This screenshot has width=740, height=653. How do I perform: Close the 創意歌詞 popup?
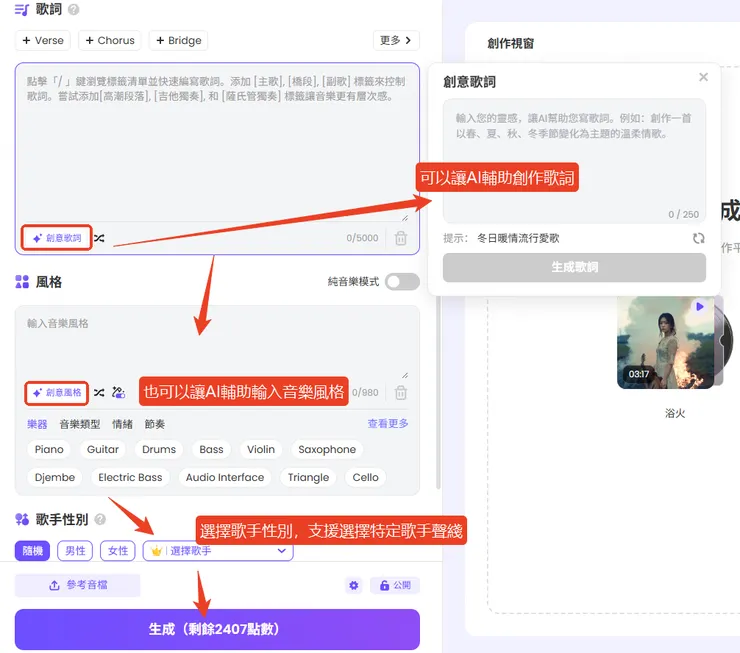pos(703,77)
